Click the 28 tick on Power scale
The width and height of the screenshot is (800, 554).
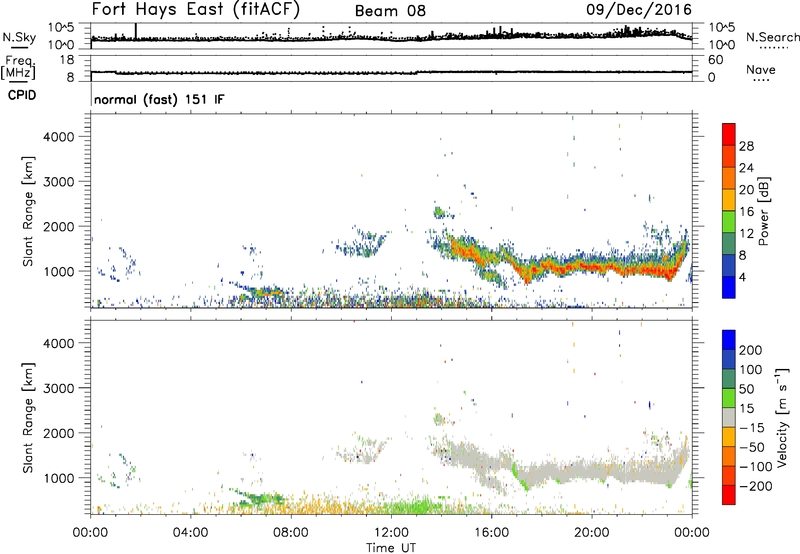[746, 146]
